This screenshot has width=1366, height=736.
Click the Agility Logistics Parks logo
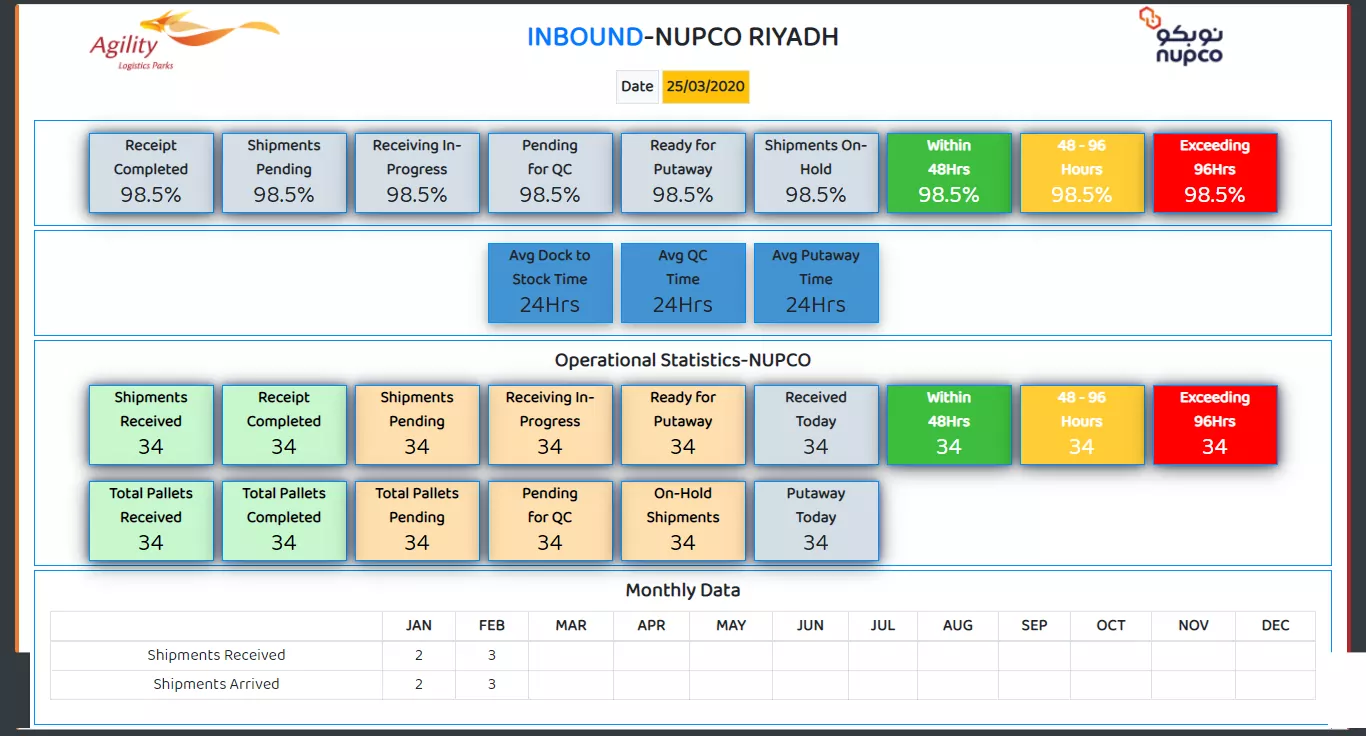(x=180, y=41)
